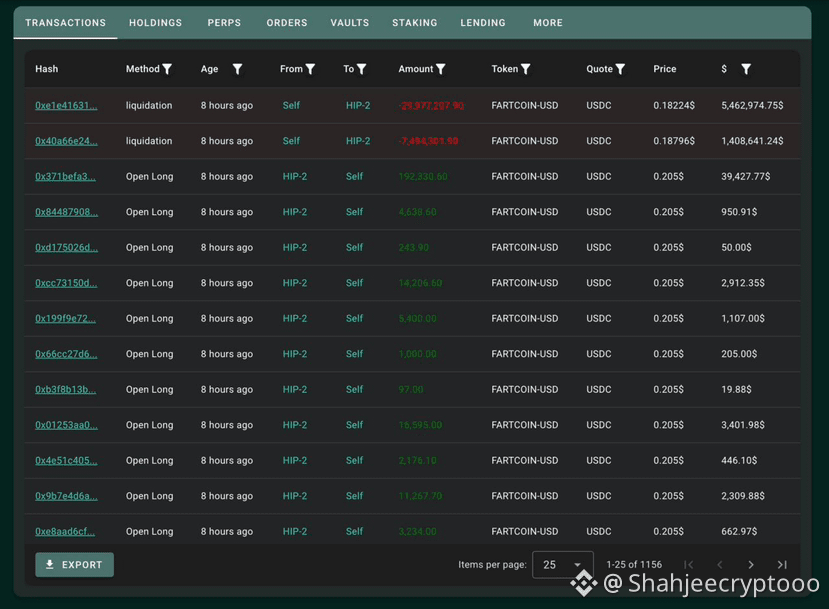Select the 19.88$ value
The width and height of the screenshot is (829, 609).
(x=736, y=389)
